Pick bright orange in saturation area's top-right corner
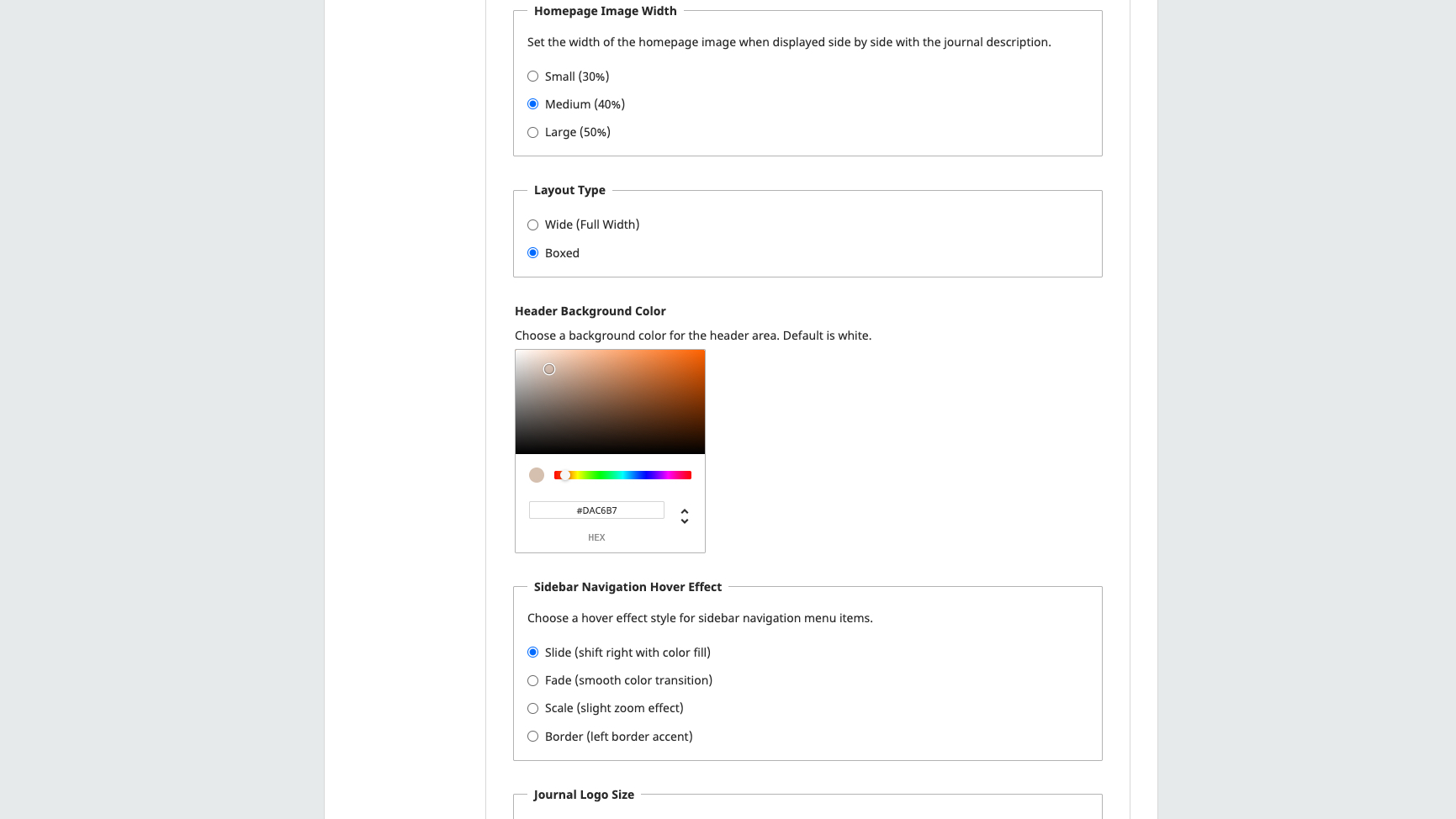The width and height of the screenshot is (1456, 819). point(702,353)
